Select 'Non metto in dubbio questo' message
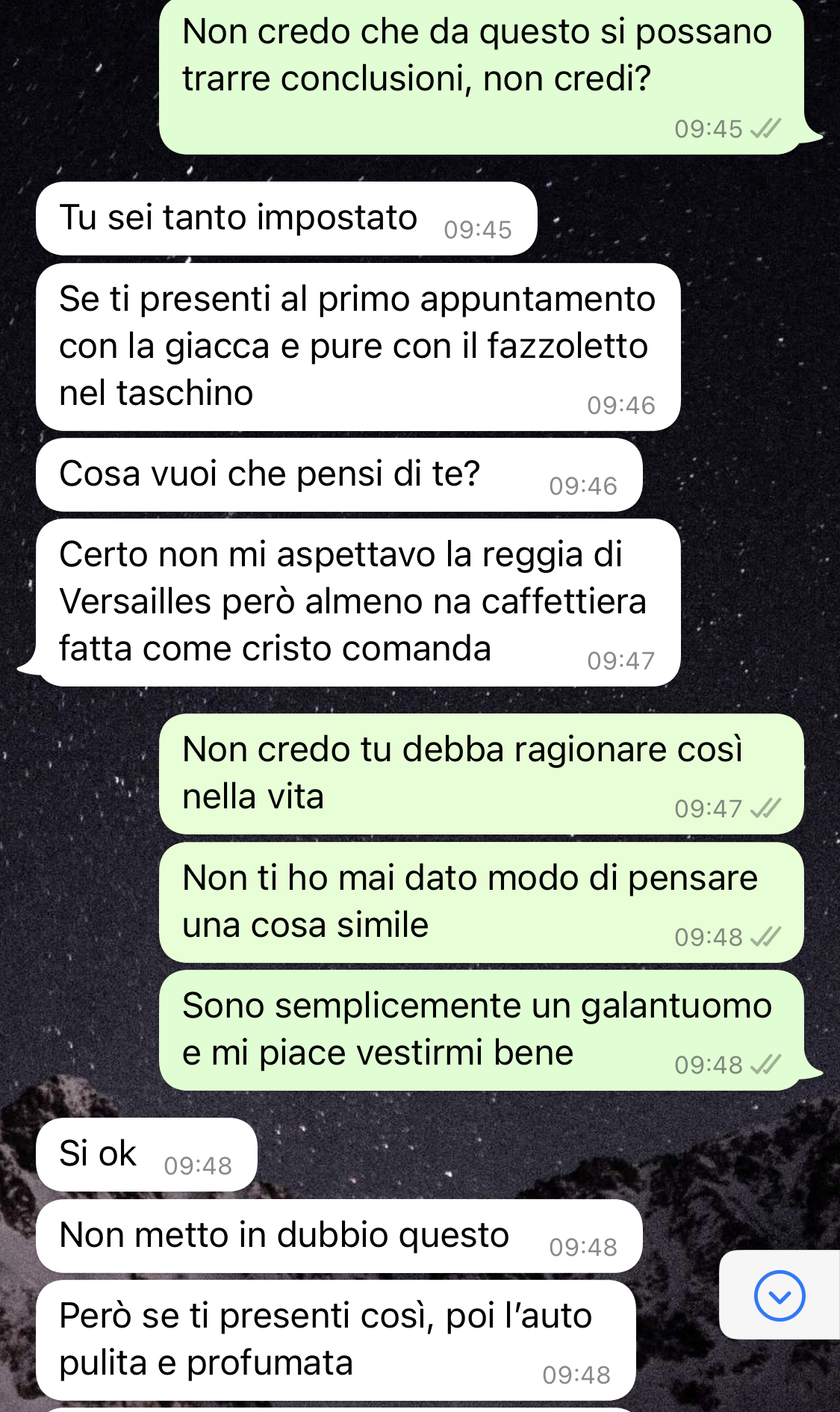840x1412 pixels. coord(340,1236)
